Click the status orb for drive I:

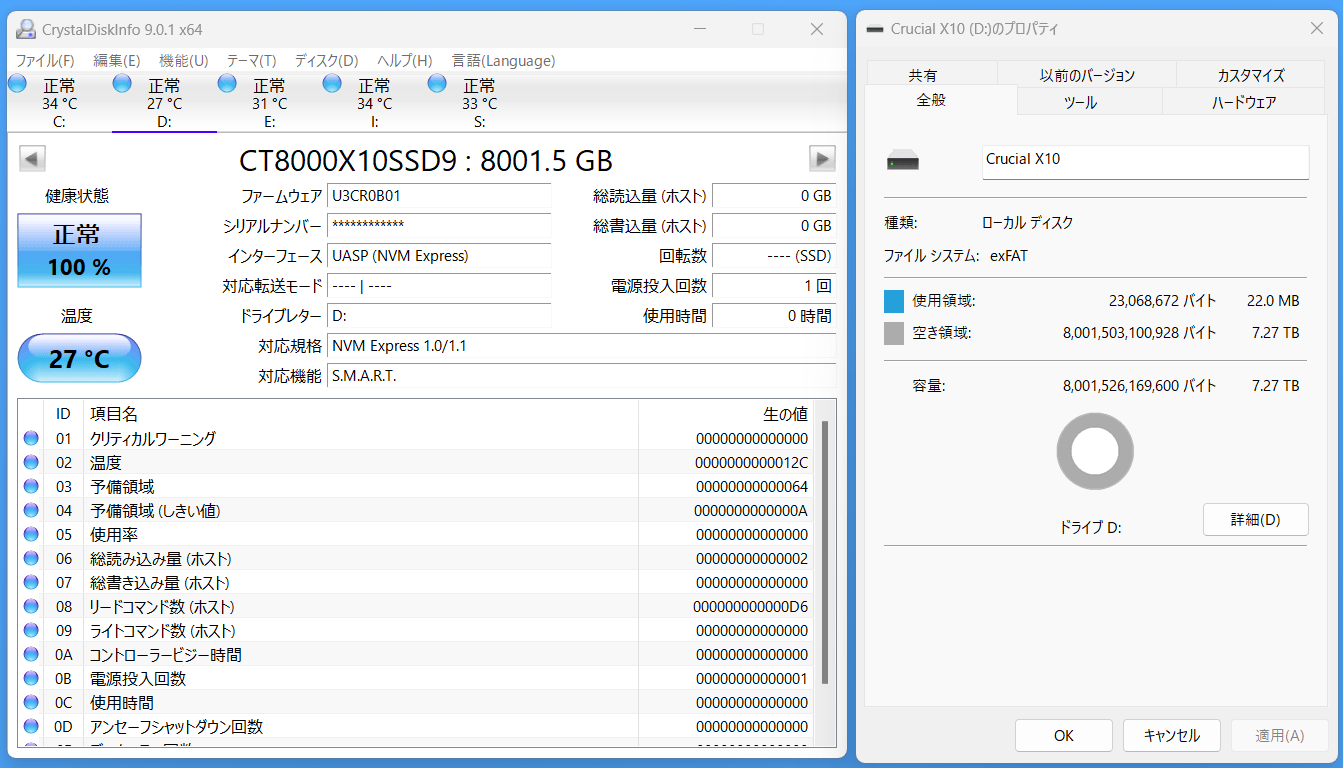pyautogui.click(x=332, y=84)
